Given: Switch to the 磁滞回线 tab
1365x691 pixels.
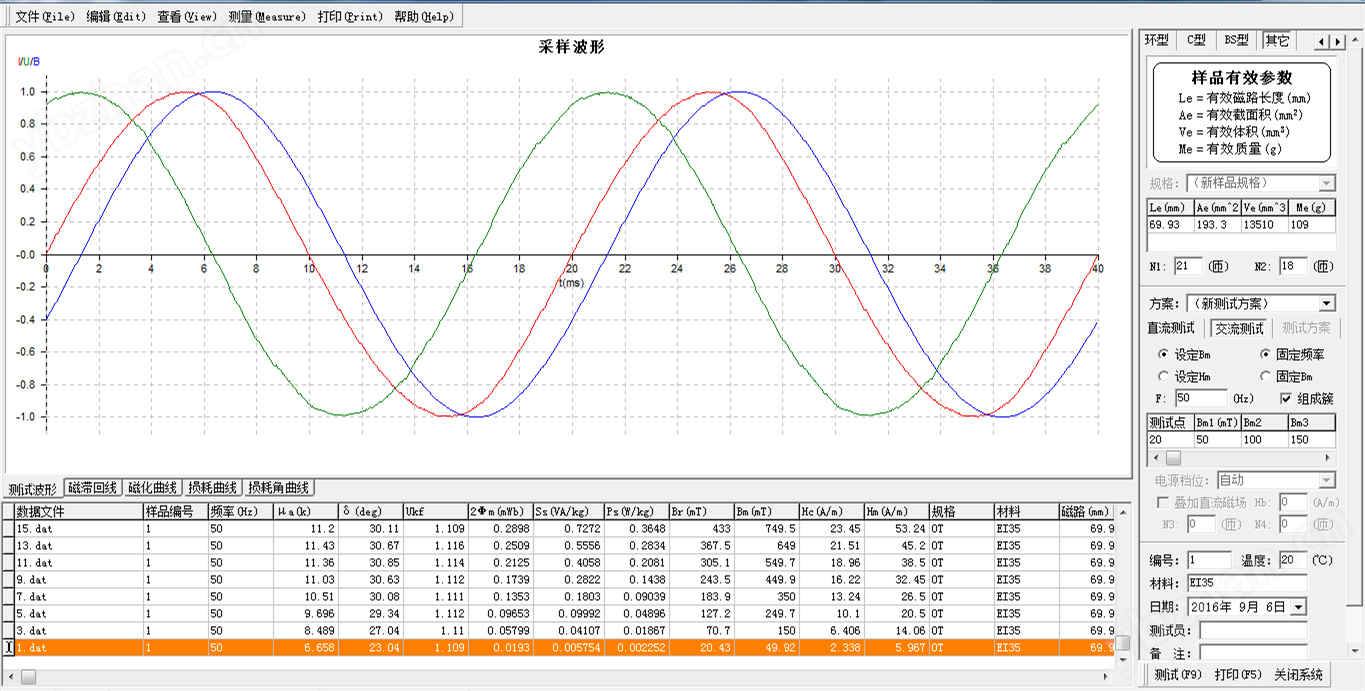Looking at the screenshot, I should (x=94, y=488).
